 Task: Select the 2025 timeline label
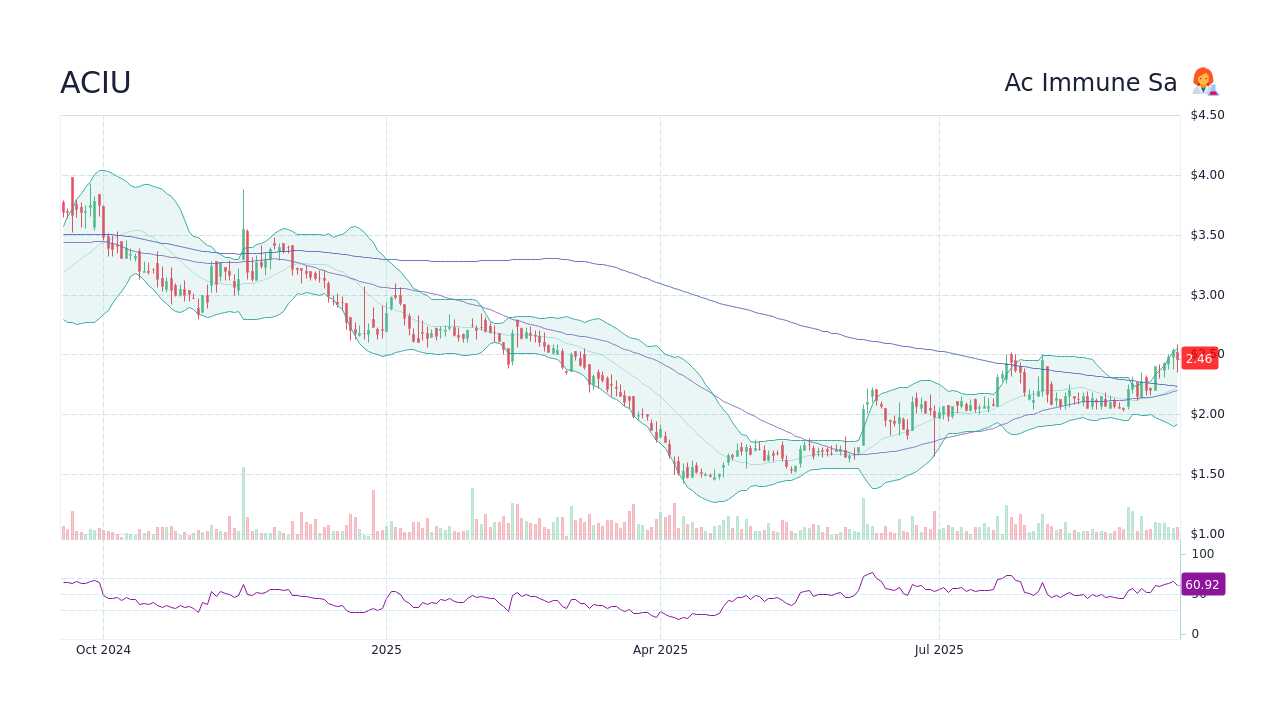tap(386, 649)
